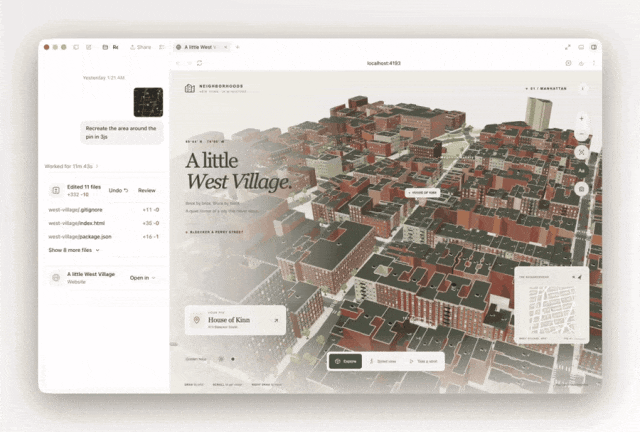
Task: Reset map view with the recenter icon
Action: [582, 152]
